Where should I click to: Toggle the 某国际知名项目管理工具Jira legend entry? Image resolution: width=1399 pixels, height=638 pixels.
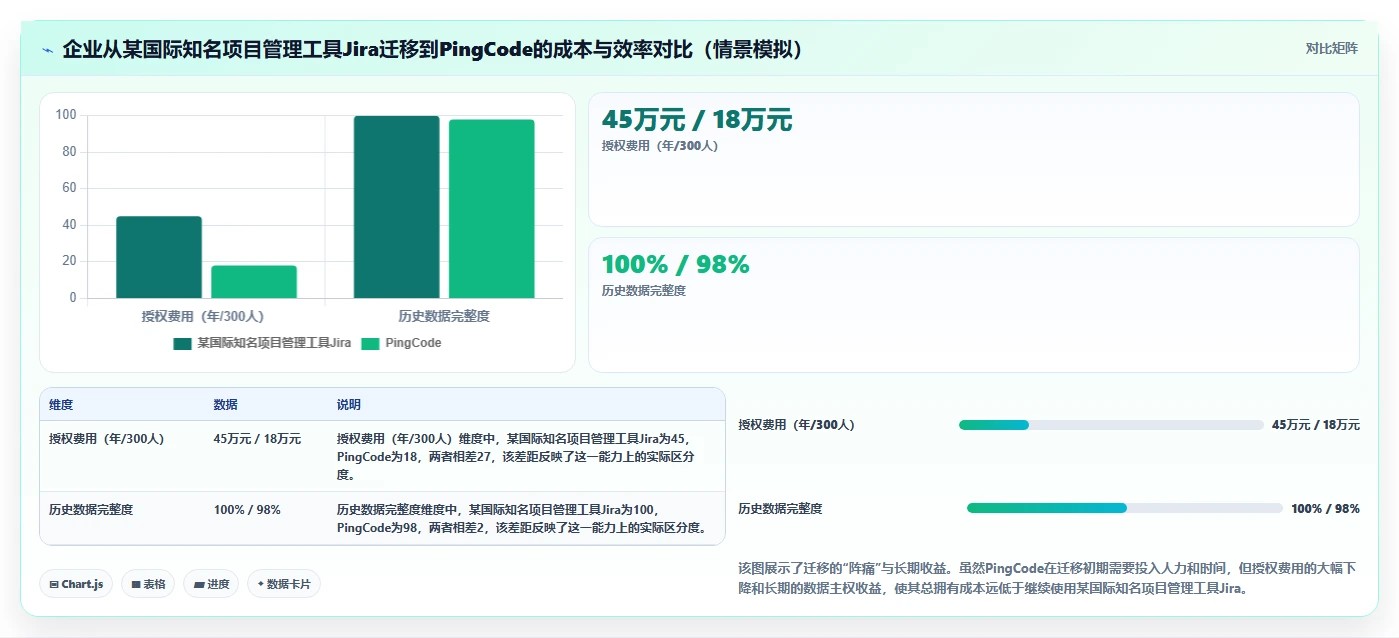pyautogui.click(x=262, y=343)
